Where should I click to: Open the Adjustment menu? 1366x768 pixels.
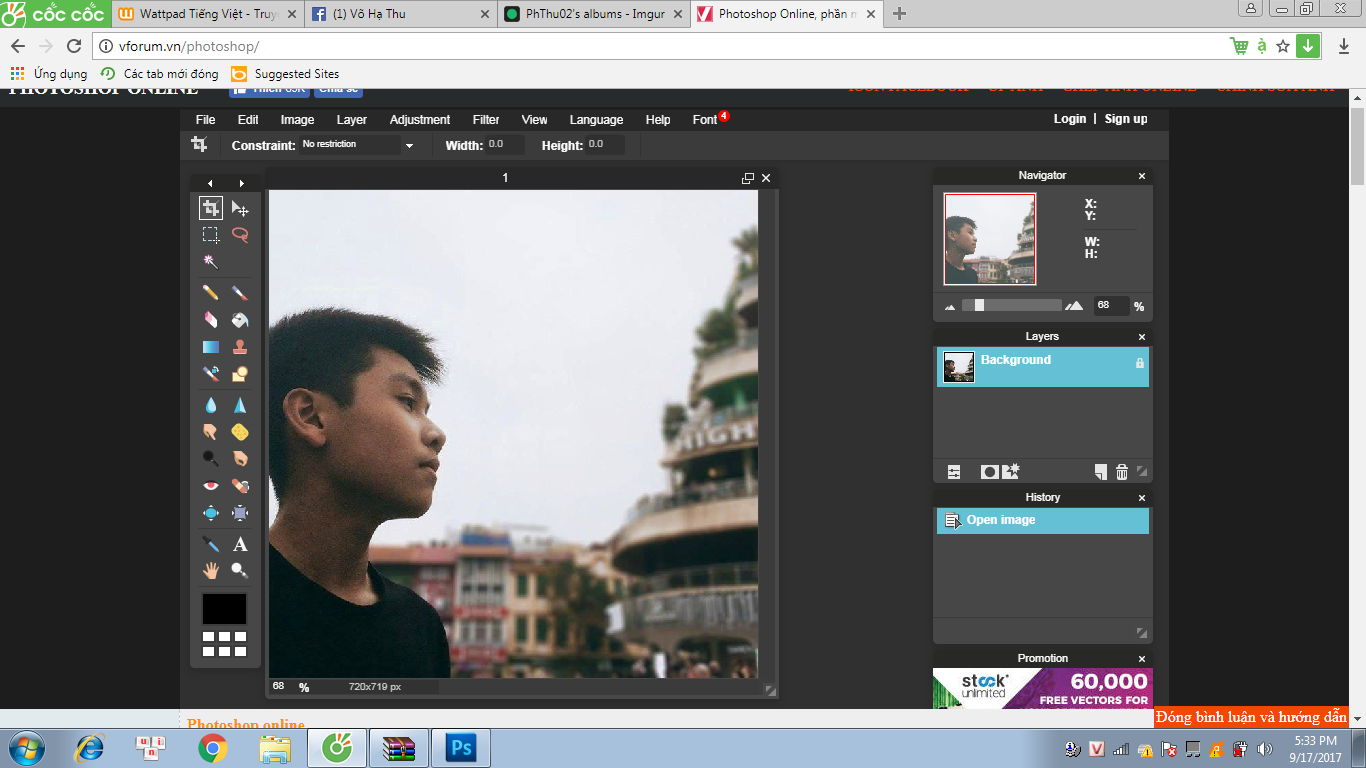420,120
